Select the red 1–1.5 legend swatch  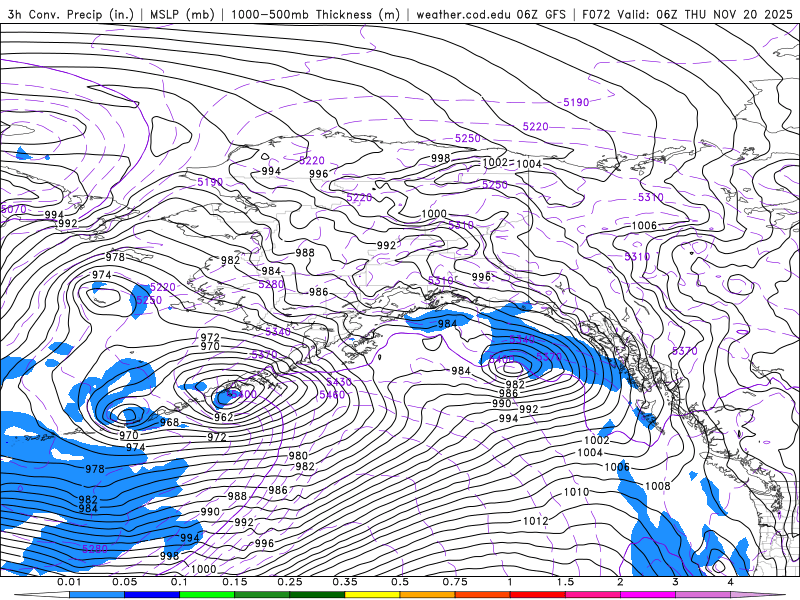538,595
